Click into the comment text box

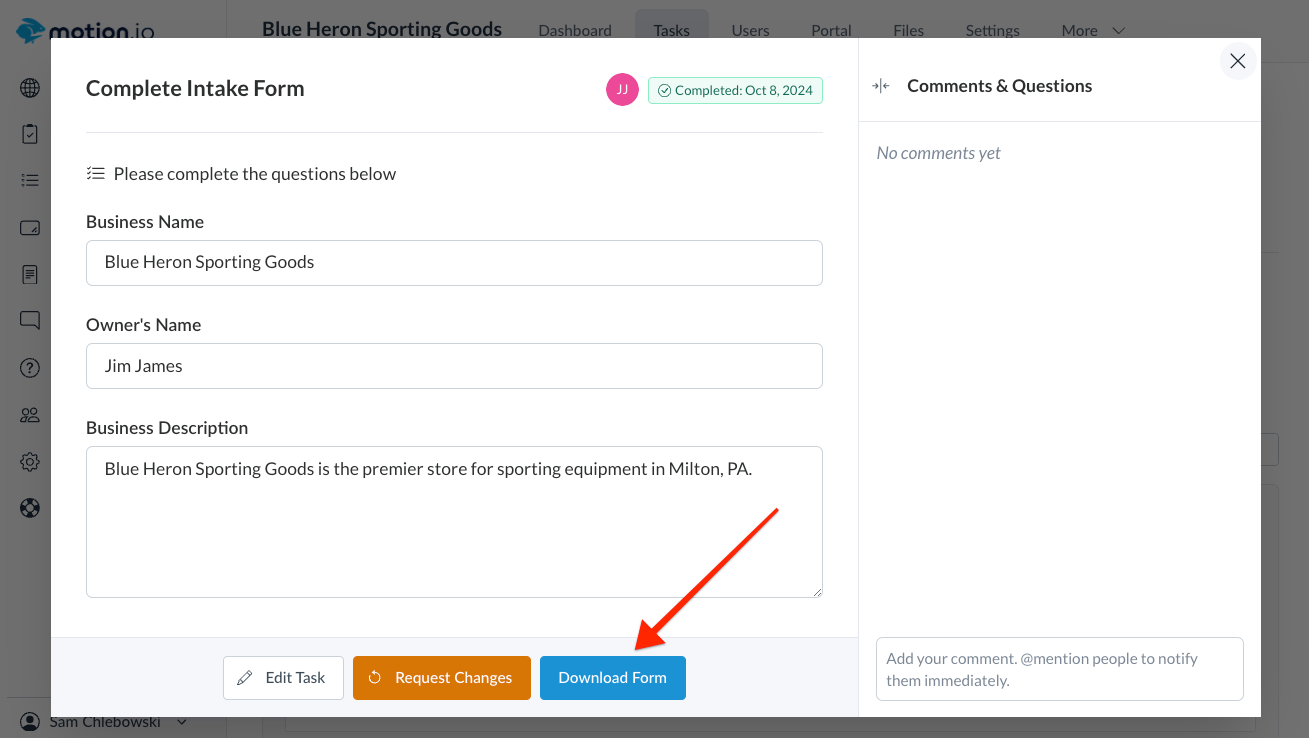click(x=1059, y=669)
